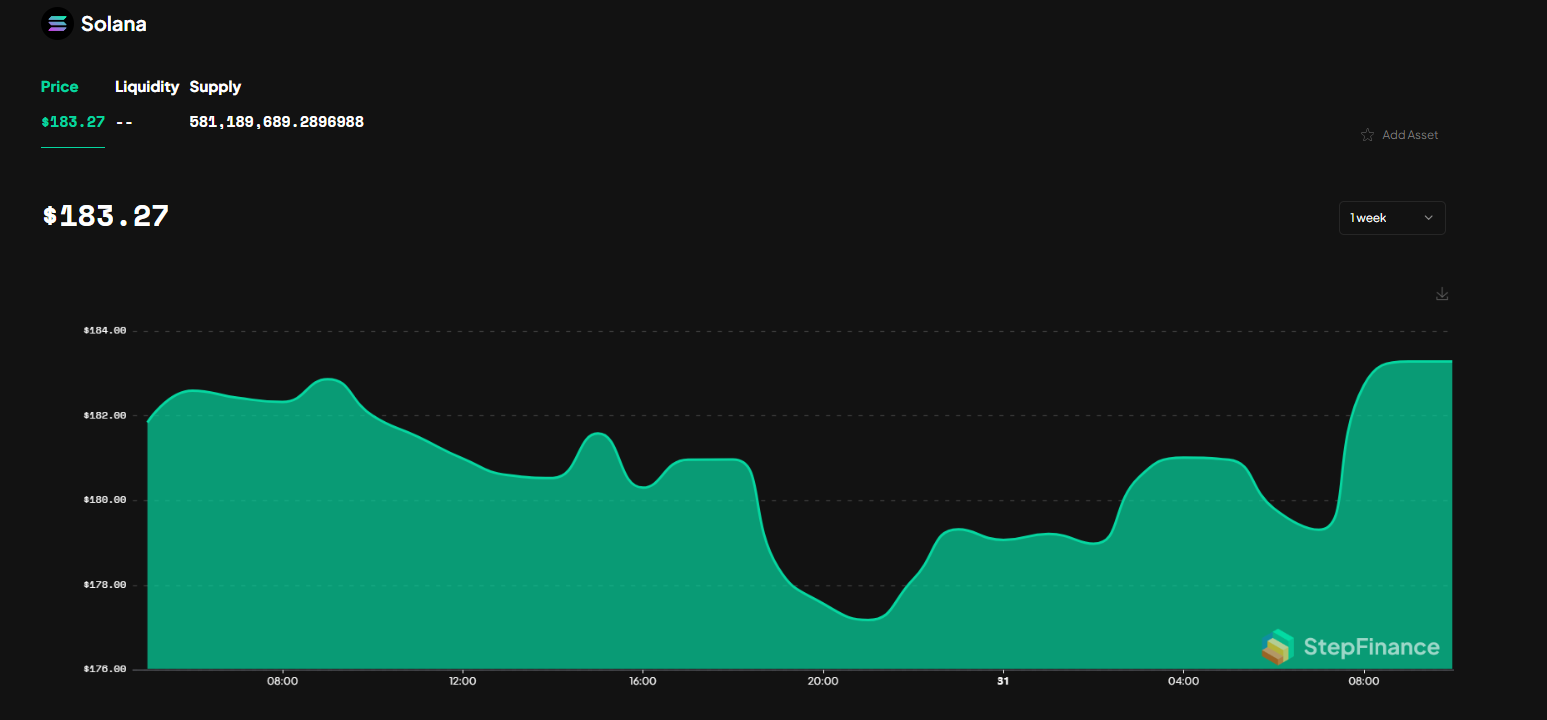Viewport: 1547px width, 720px height.
Task: Click the Solana logo icon
Action: click(x=57, y=24)
